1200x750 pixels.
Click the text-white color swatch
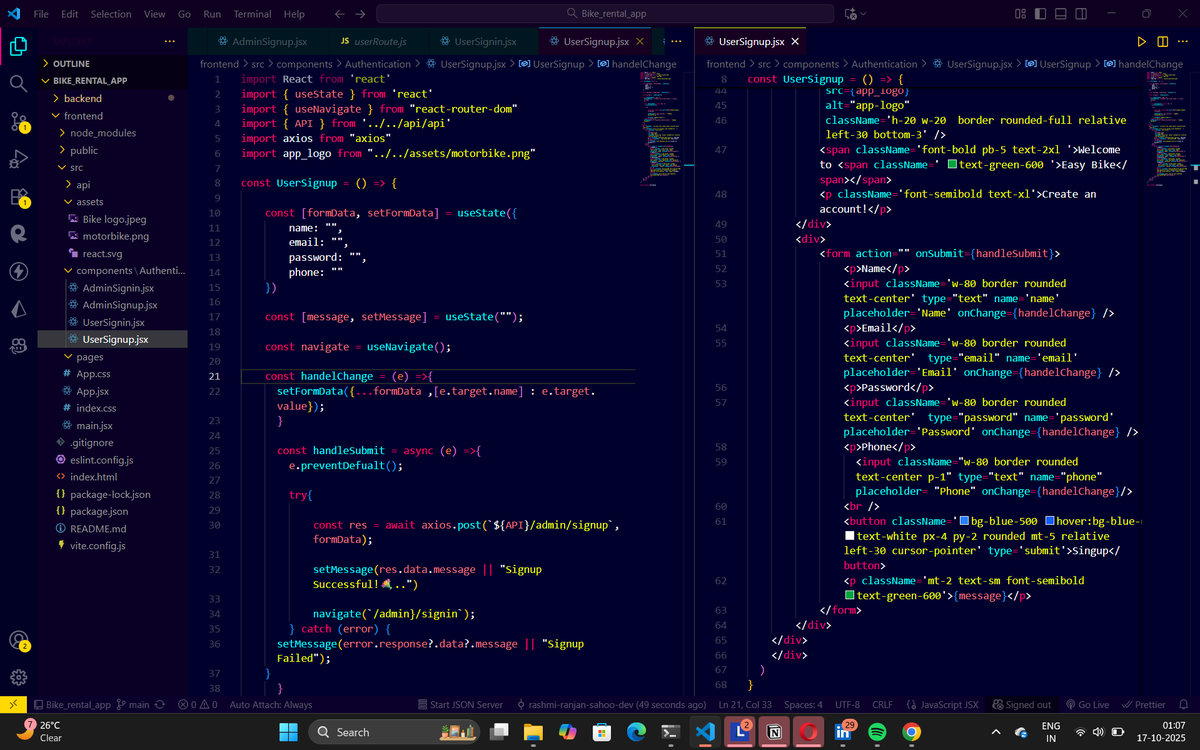click(x=849, y=536)
